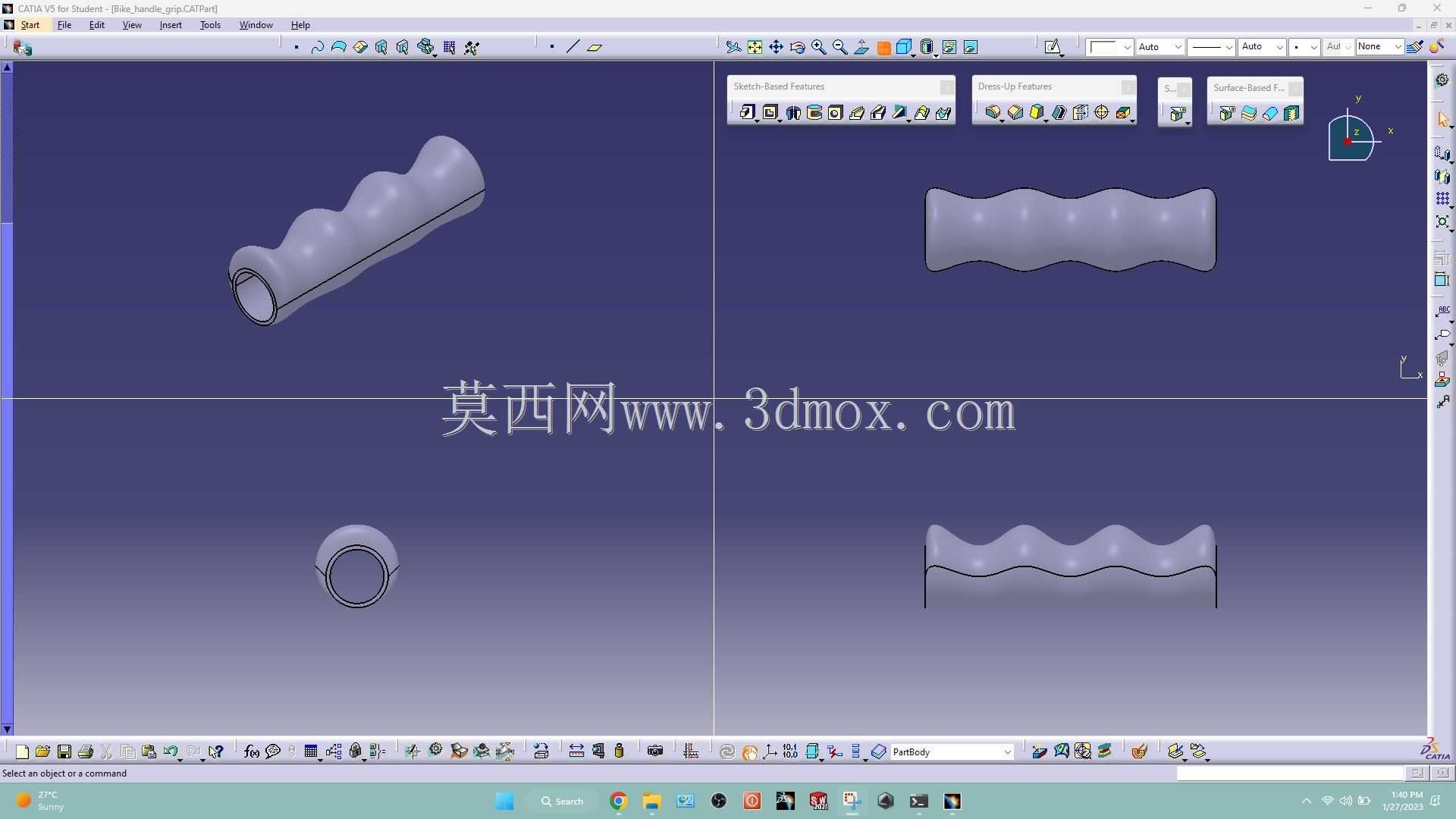This screenshot has height=819, width=1456.
Task: Open the Start menu in CATIA
Action: 30,25
